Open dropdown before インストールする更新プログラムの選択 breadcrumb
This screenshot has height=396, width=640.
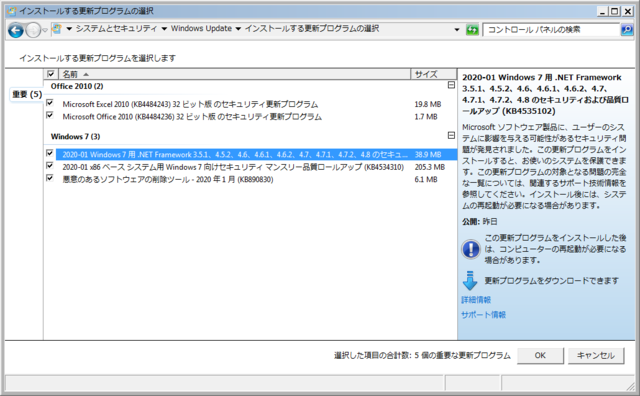tap(238, 29)
